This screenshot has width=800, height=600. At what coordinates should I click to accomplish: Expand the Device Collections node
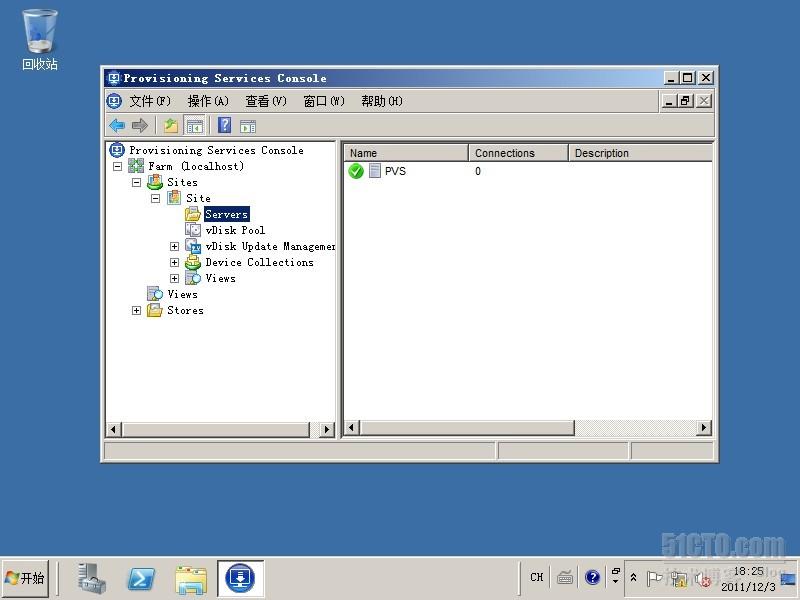[174, 262]
